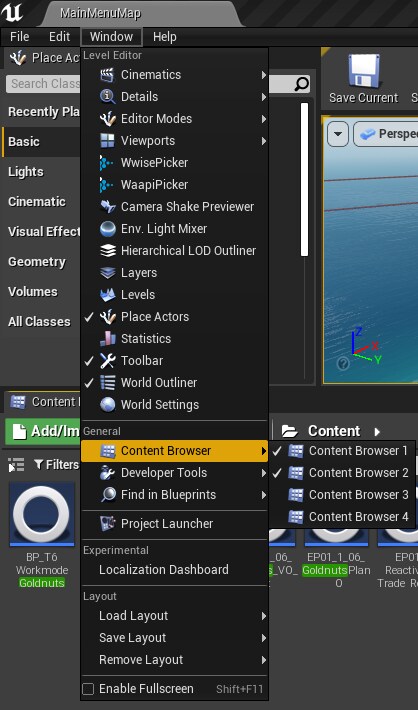Open the Help menu
Image resolution: width=418 pixels, height=710 pixels.
coord(164,37)
